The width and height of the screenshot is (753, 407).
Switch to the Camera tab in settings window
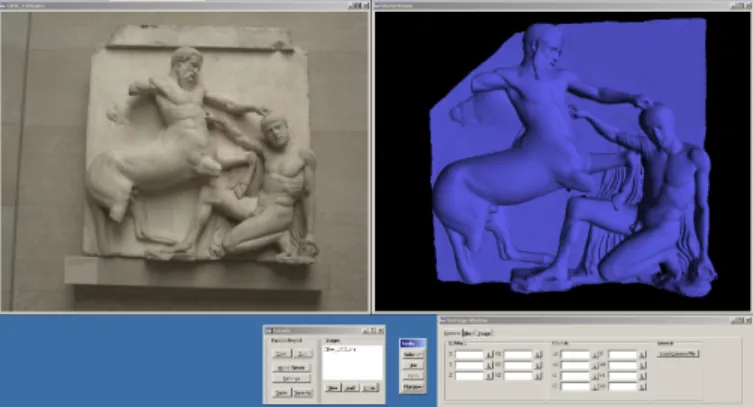(x=452, y=333)
